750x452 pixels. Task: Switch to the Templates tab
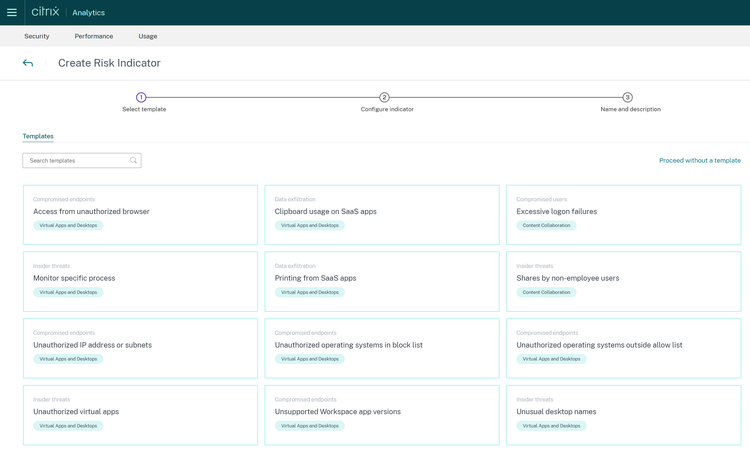38,136
